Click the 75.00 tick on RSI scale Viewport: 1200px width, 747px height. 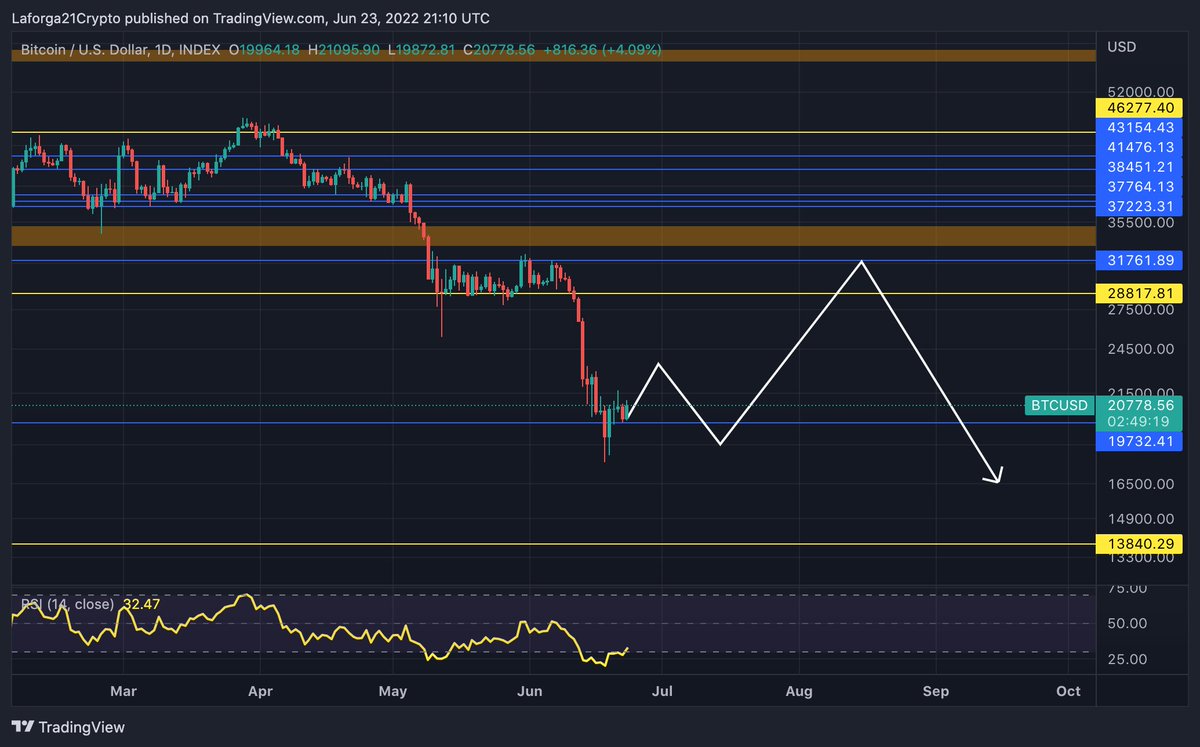(x=1126, y=588)
